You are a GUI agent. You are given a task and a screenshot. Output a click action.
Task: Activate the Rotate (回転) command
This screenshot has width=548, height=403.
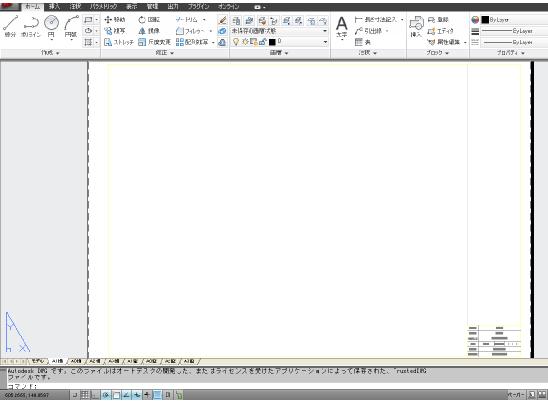coord(149,20)
